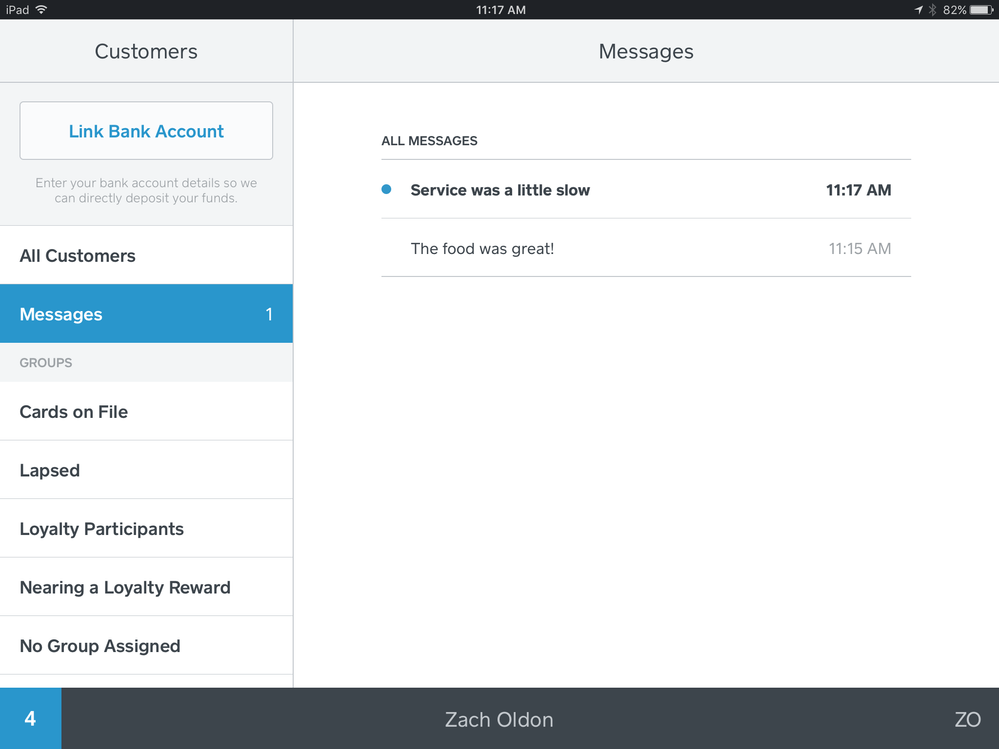Tap the Bluetooth status icon
999x749 pixels.
(932, 9)
